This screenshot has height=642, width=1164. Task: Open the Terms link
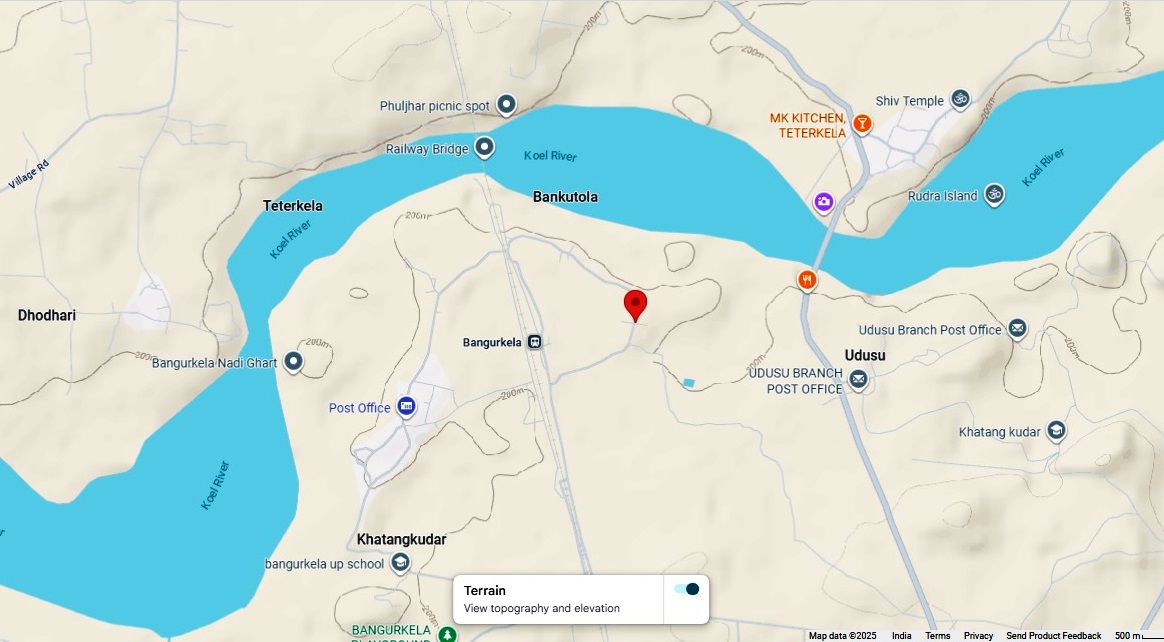tap(938, 636)
